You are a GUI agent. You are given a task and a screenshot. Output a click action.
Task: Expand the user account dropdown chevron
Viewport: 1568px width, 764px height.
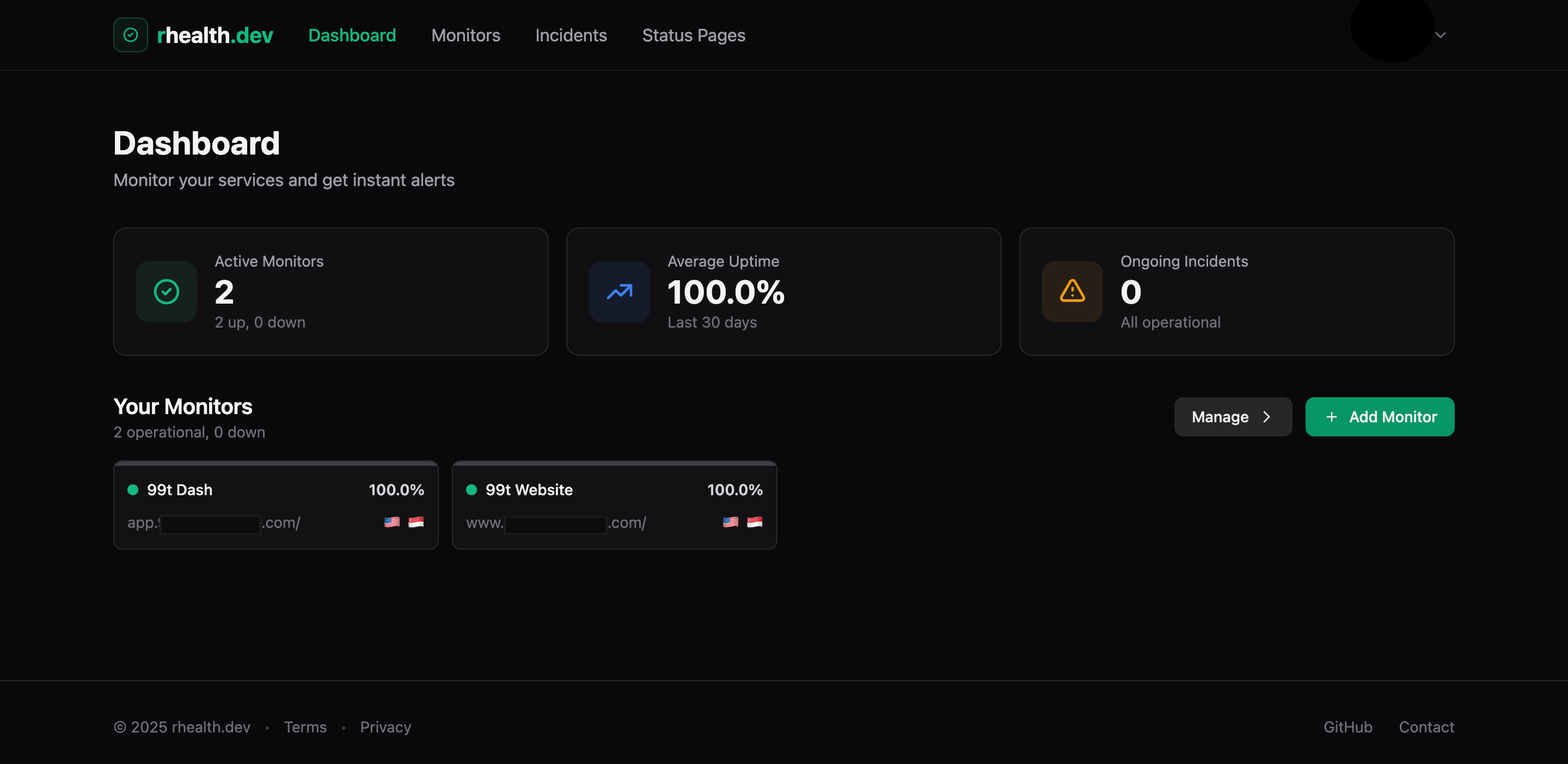coord(1440,35)
